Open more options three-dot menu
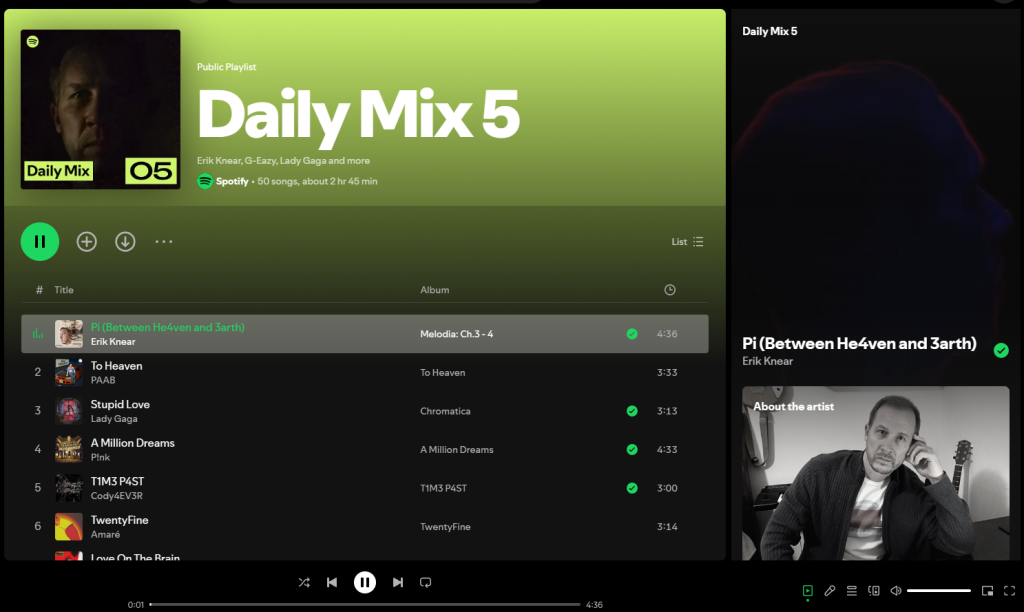Screen dimensions: 1024x612 164,242
